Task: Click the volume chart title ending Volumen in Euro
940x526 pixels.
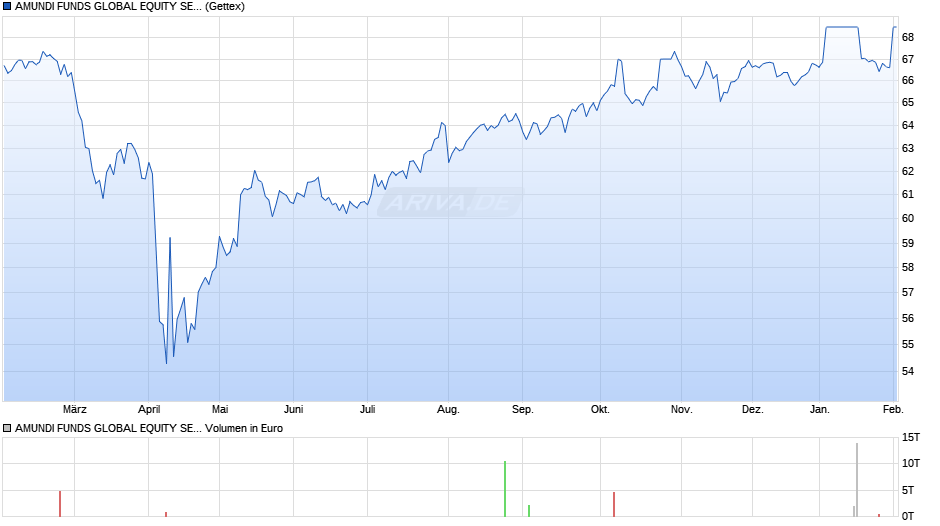Action: [149, 428]
